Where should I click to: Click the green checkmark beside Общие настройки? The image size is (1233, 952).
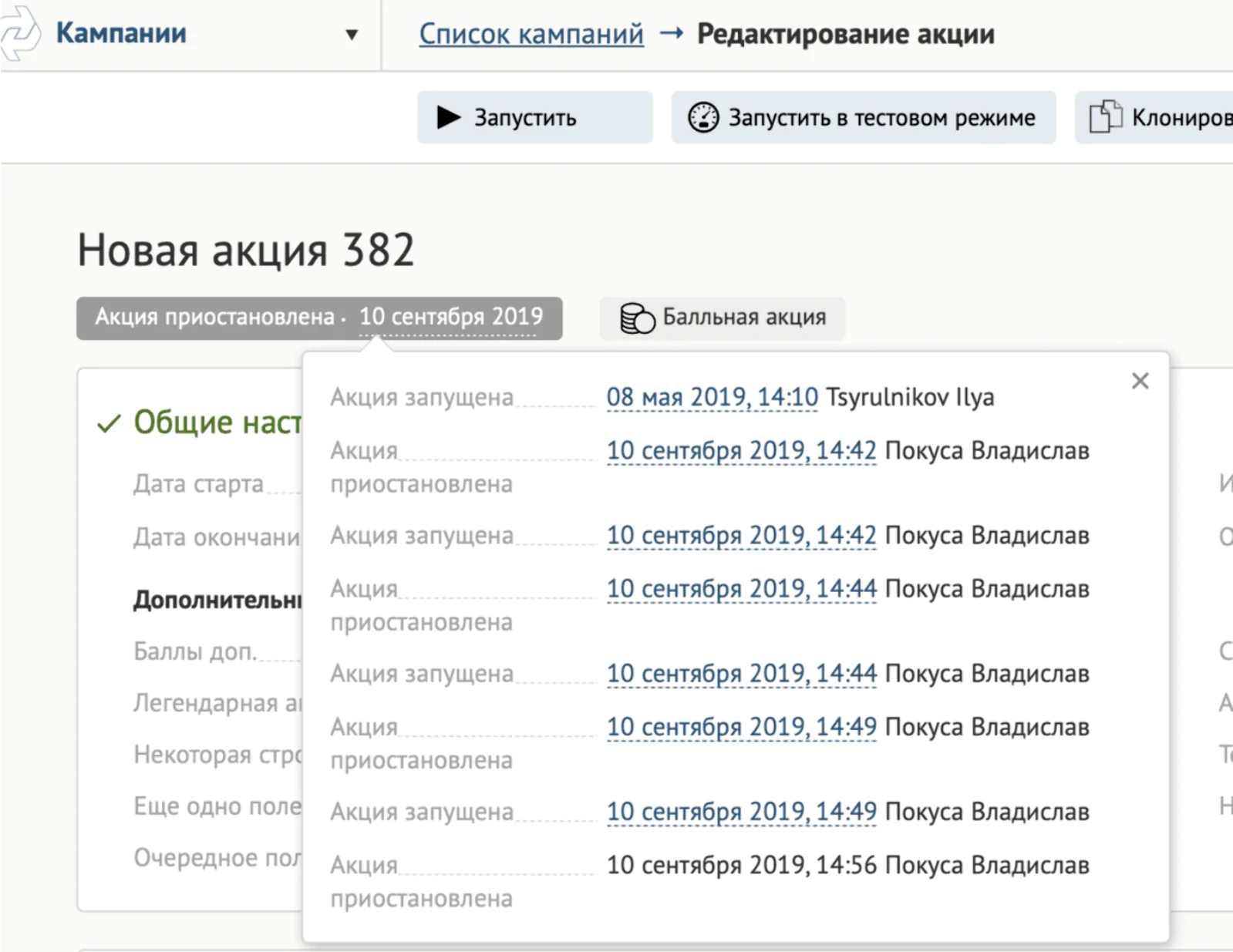(109, 423)
